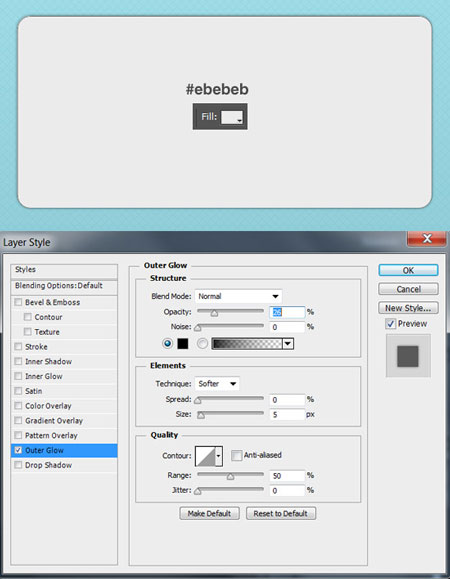Click the Range value field
The height and width of the screenshot is (579, 450).
click(287, 476)
